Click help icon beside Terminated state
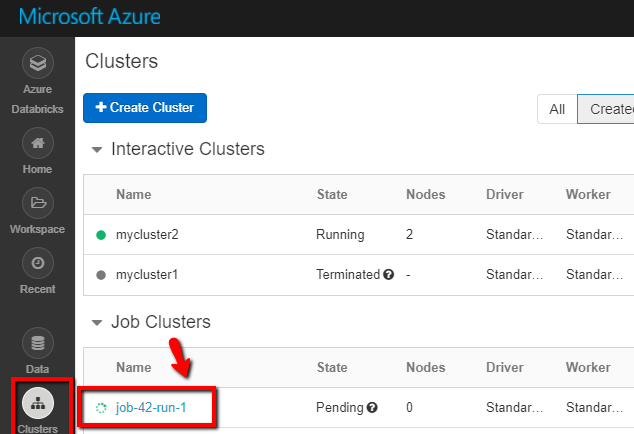This screenshot has height=434, width=634. (x=387, y=274)
